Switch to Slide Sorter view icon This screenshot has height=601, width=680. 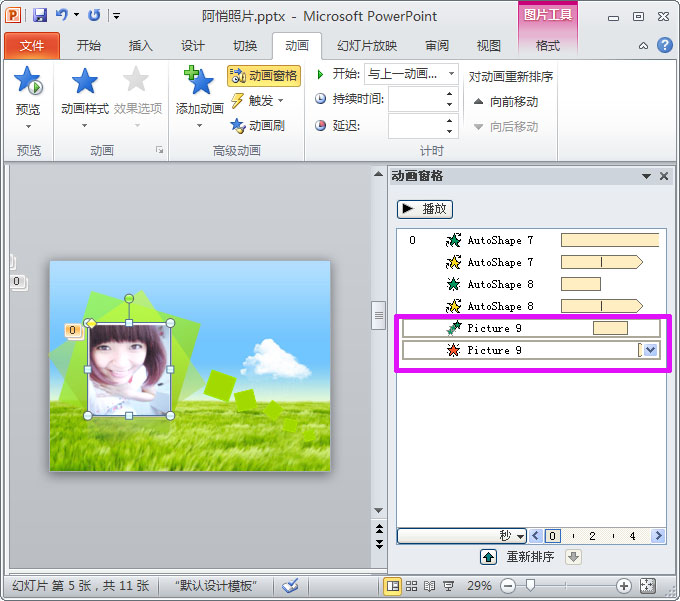pyautogui.click(x=411, y=586)
